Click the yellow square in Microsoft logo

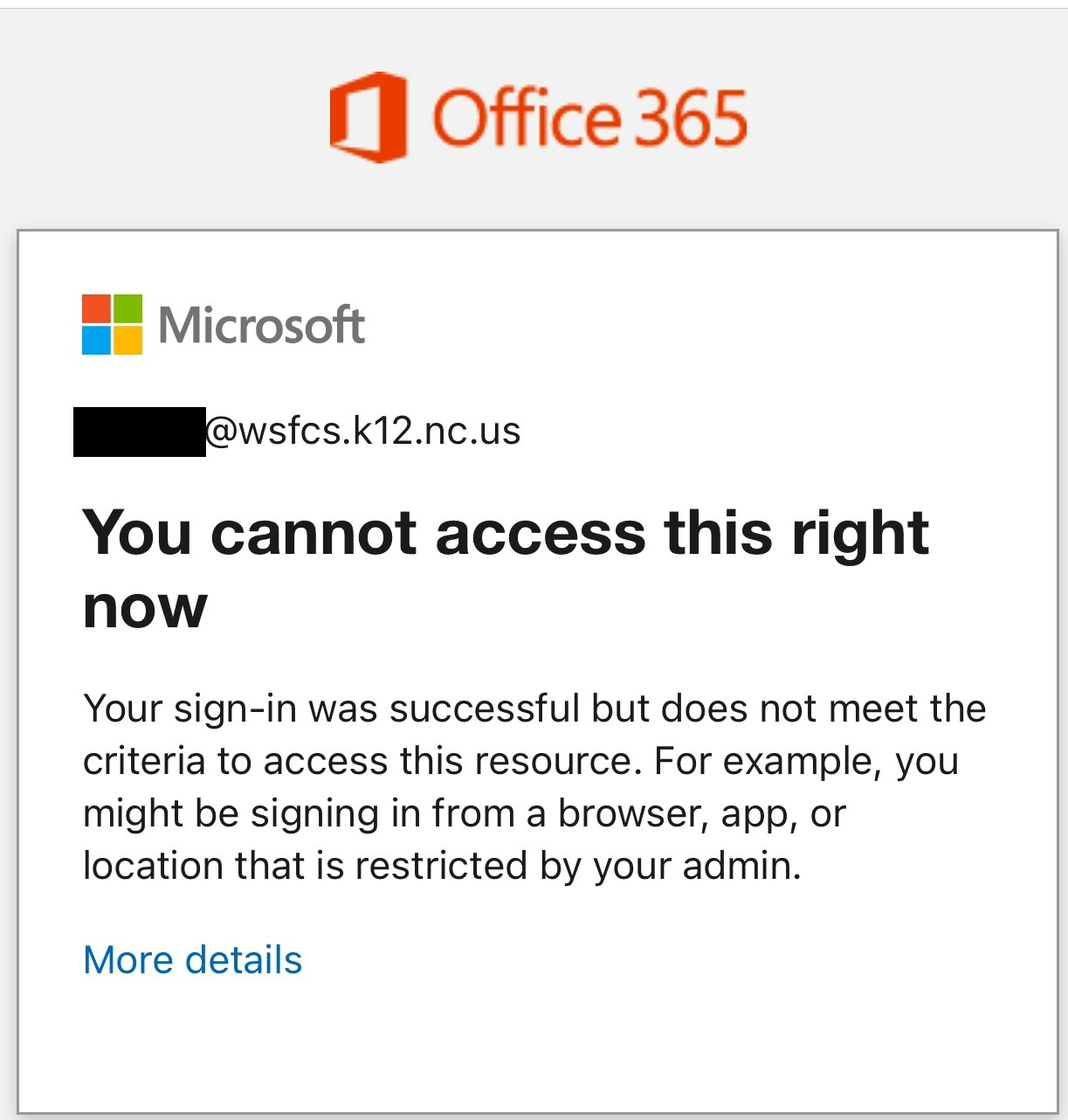point(127,340)
